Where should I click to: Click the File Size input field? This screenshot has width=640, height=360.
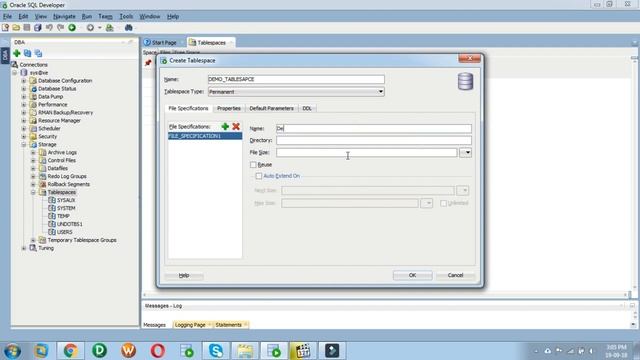[x=367, y=153]
